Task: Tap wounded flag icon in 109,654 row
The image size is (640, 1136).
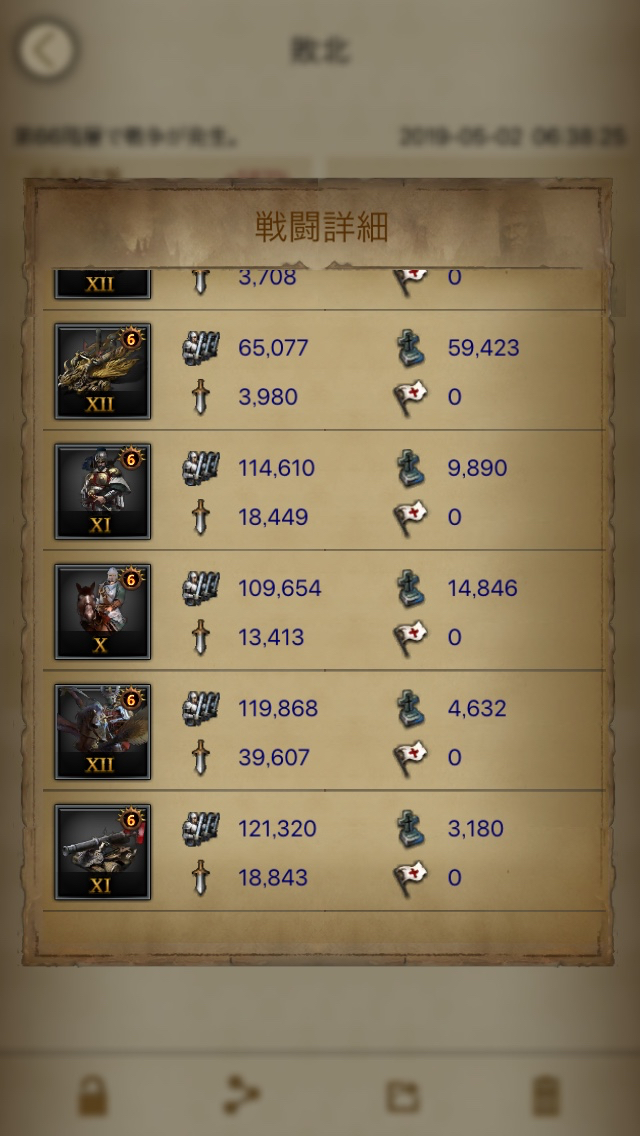Action: pyautogui.click(x=410, y=637)
